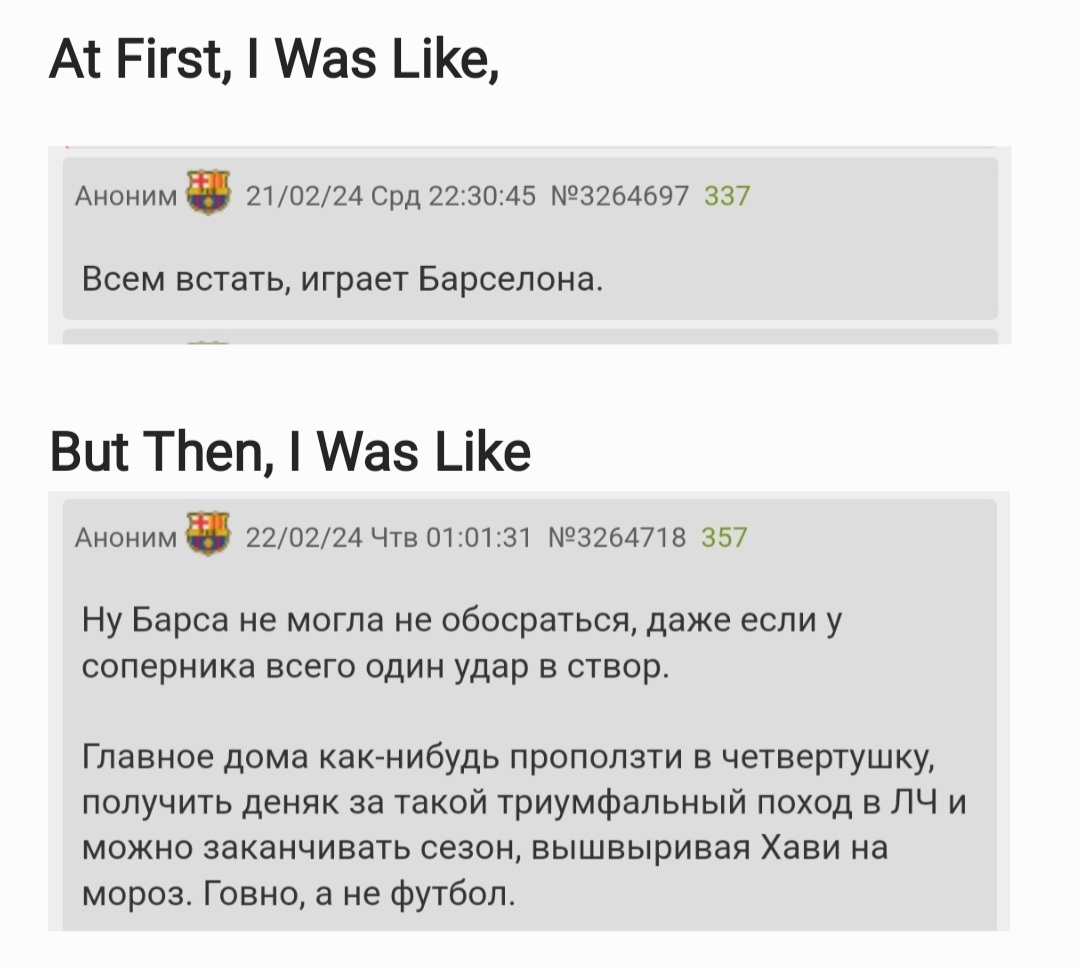Click the green reply counter 337
1080x967 pixels.
click(727, 196)
